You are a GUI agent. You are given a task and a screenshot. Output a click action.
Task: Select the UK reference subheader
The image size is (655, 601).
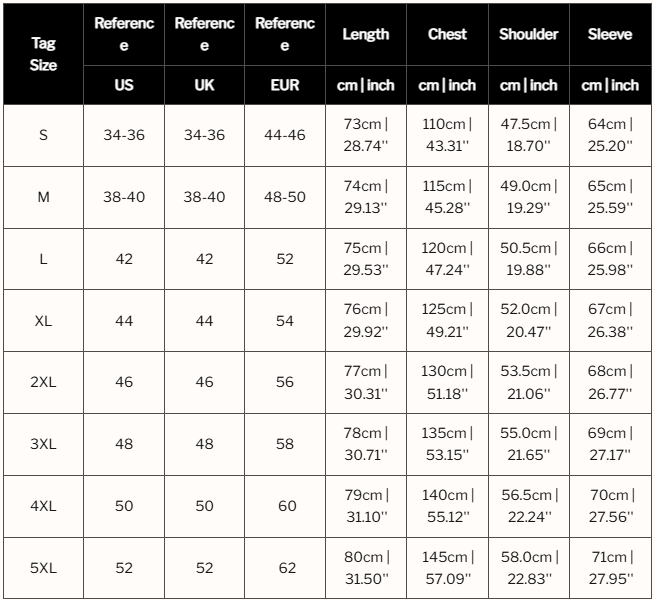point(204,85)
